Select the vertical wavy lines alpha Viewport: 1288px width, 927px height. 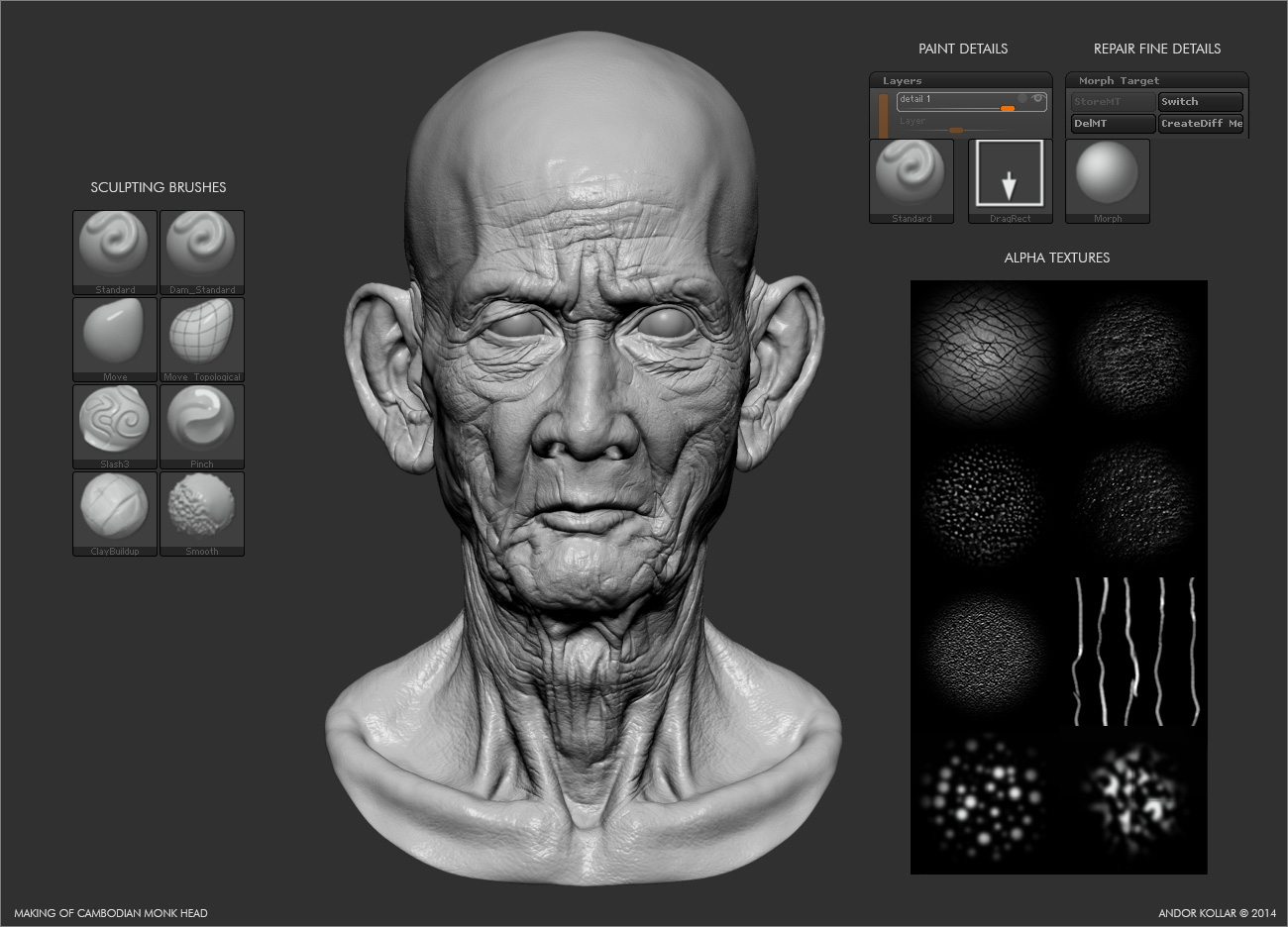(x=1133, y=651)
